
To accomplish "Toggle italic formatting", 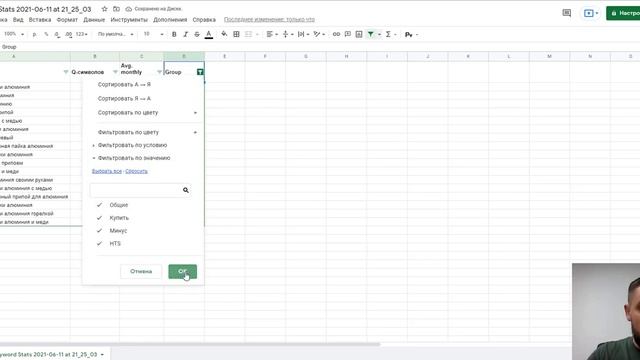I will click(186, 34).
